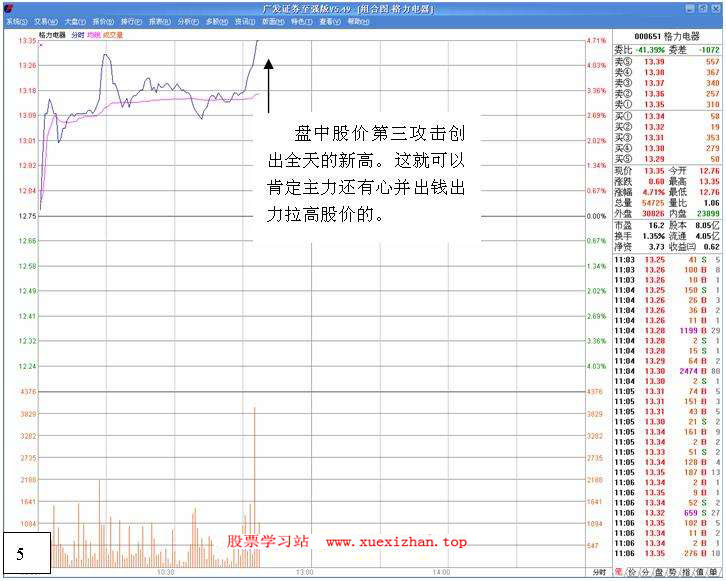The width and height of the screenshot is (726, 581).
Task: Select the 价 tab at bottom right
Action: click(x=632, y=572)
